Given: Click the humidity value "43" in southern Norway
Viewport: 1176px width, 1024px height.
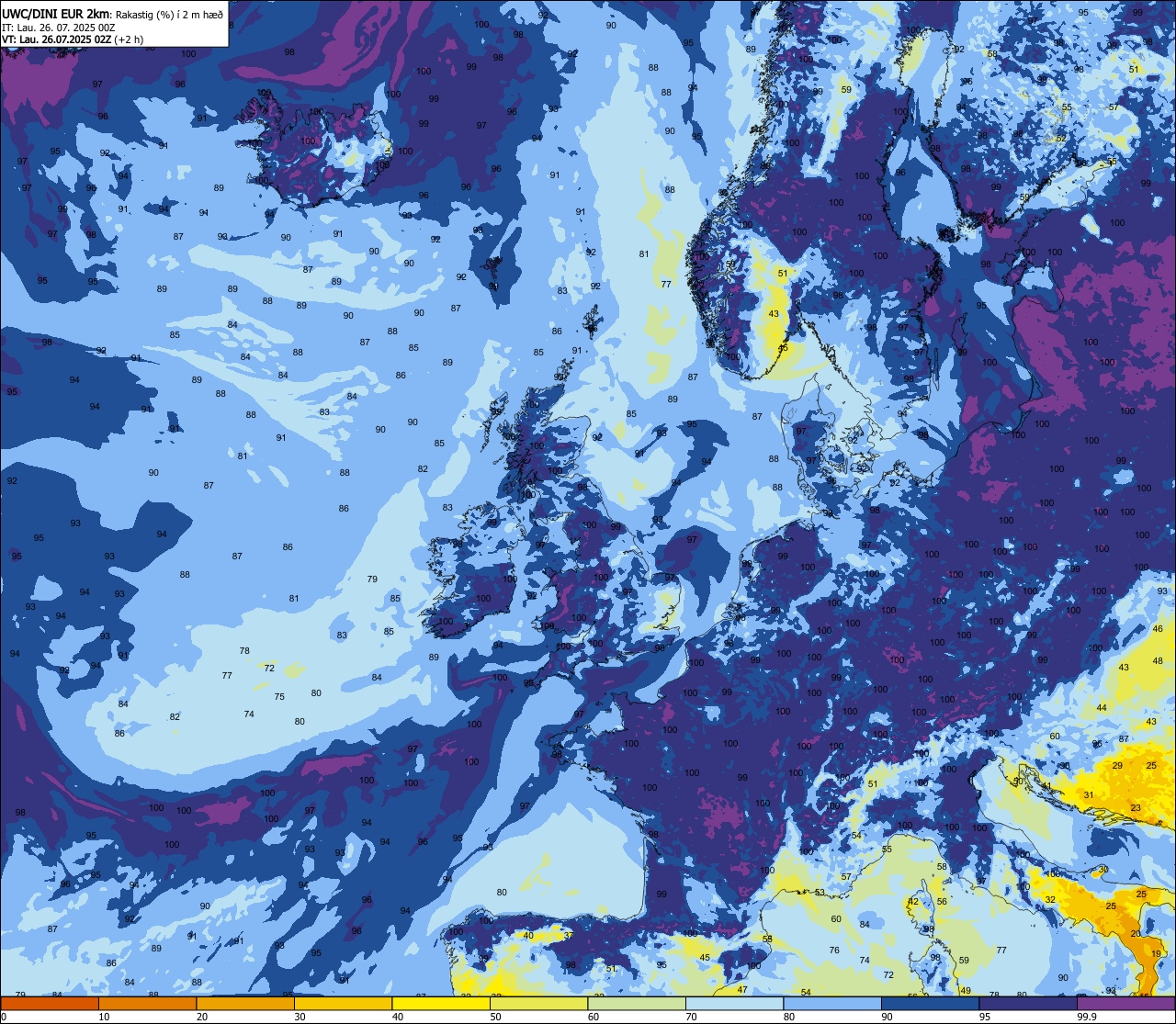Looking at the screenshot, I should (774, 314).
